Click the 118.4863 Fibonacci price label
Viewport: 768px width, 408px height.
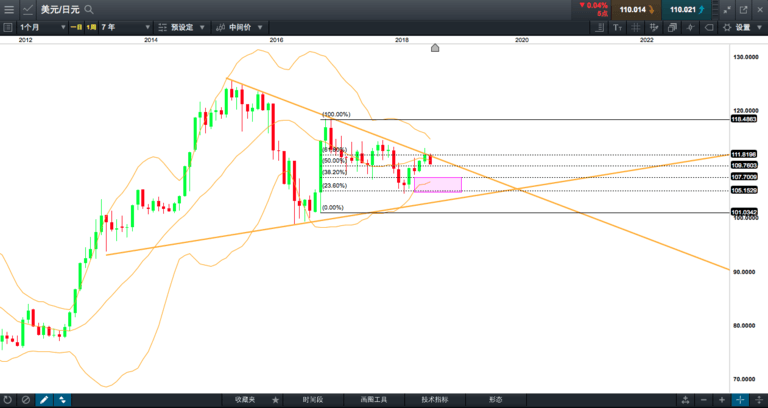pos(744,119)
